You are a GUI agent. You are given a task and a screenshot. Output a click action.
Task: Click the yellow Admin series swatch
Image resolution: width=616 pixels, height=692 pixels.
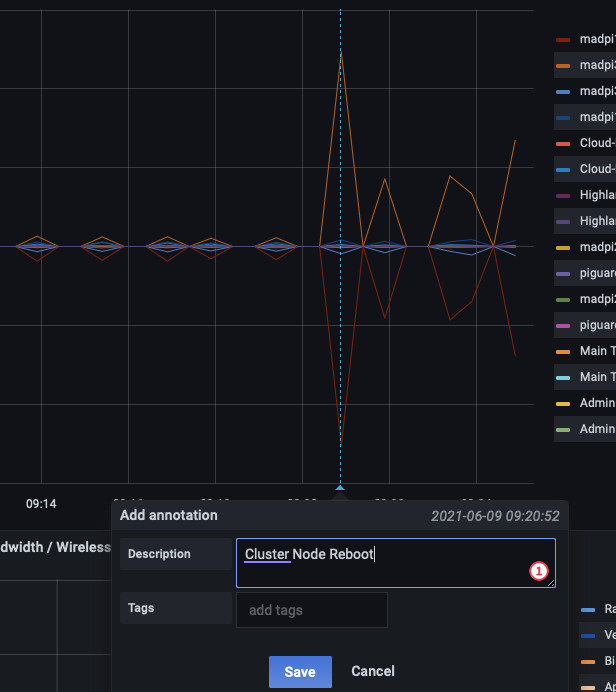[563, 404]
